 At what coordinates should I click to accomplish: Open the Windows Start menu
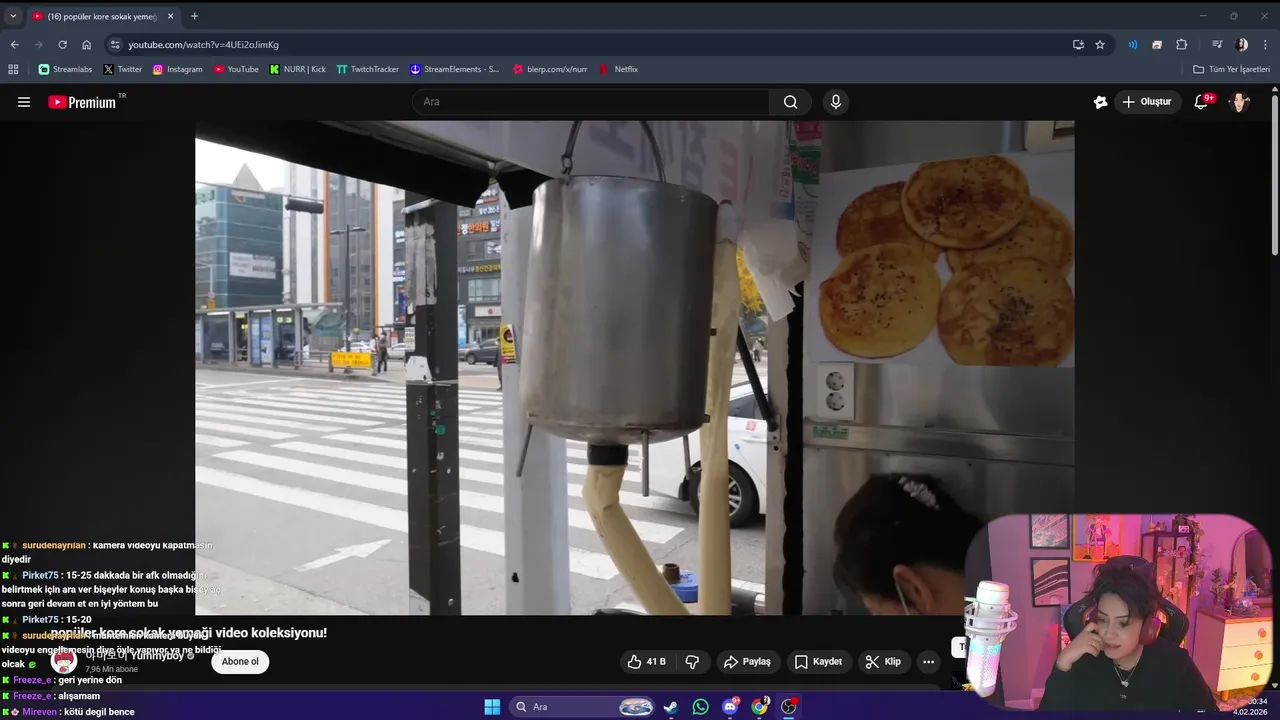coord(492,707)
